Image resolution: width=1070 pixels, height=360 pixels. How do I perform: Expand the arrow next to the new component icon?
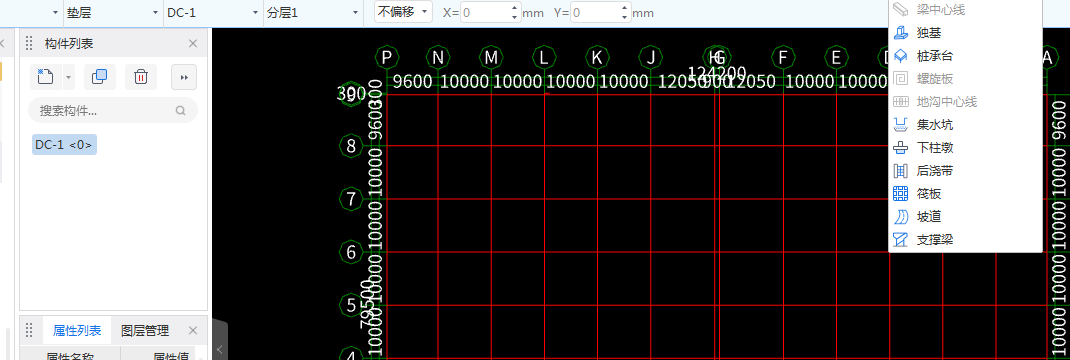68,77
